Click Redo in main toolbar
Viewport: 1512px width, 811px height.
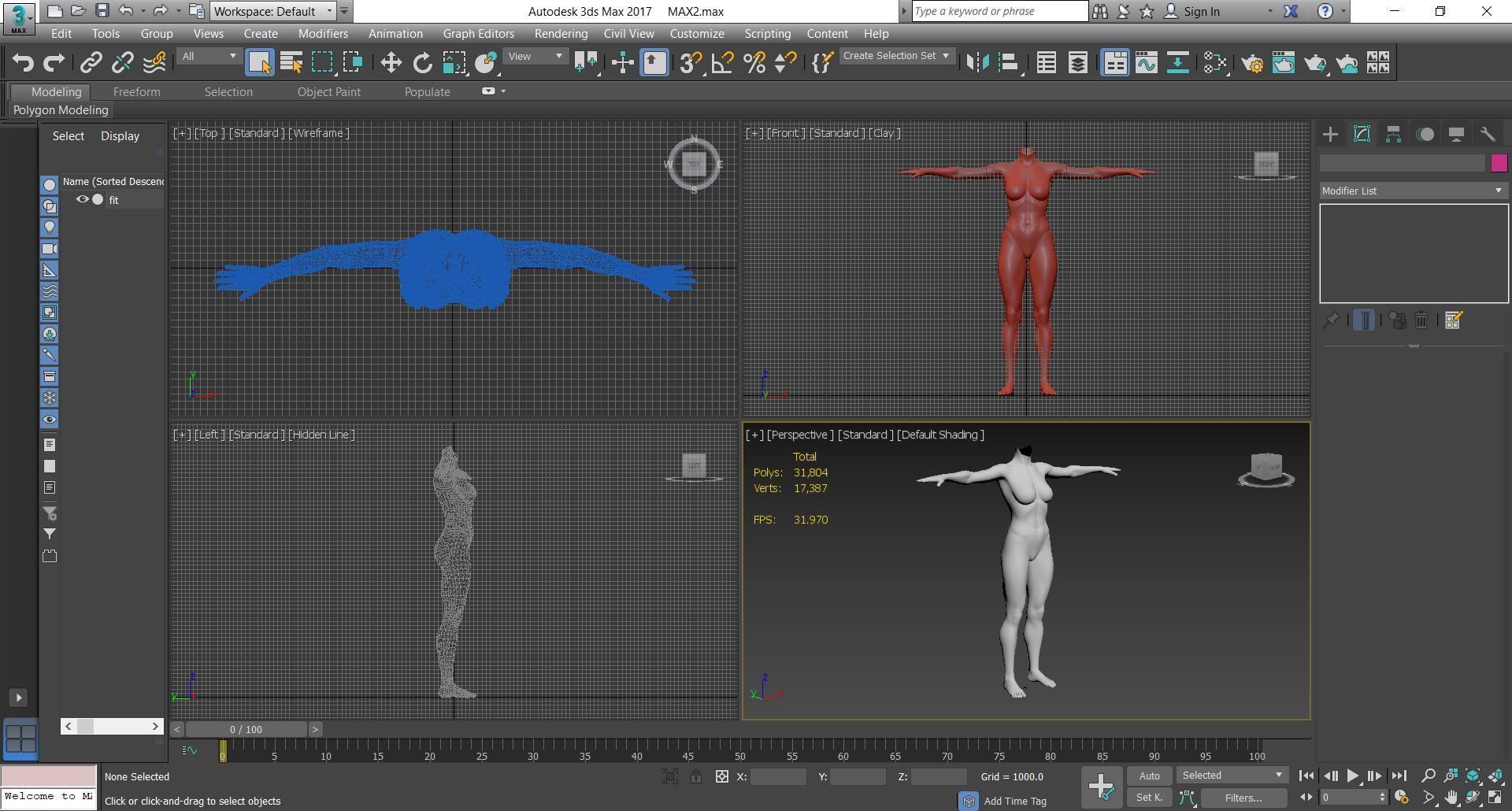[x=54, y=62]
